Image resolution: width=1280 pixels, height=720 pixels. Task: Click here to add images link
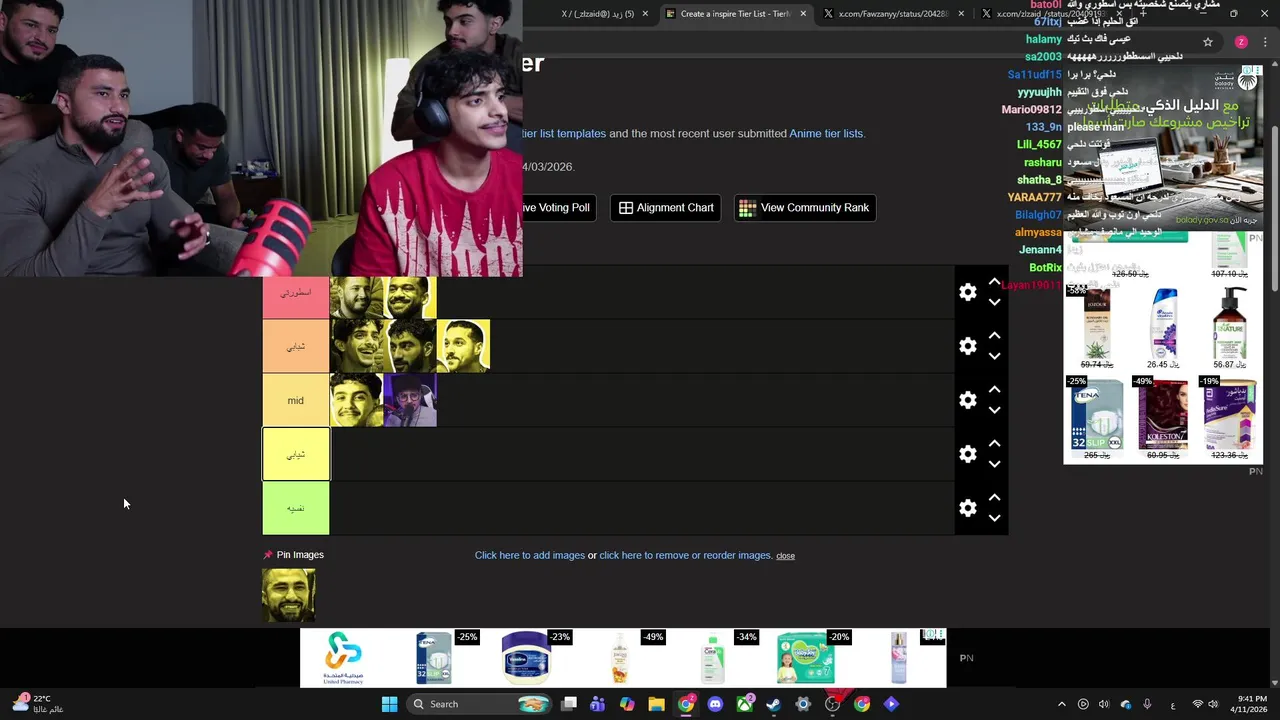[x=530, y=555]
